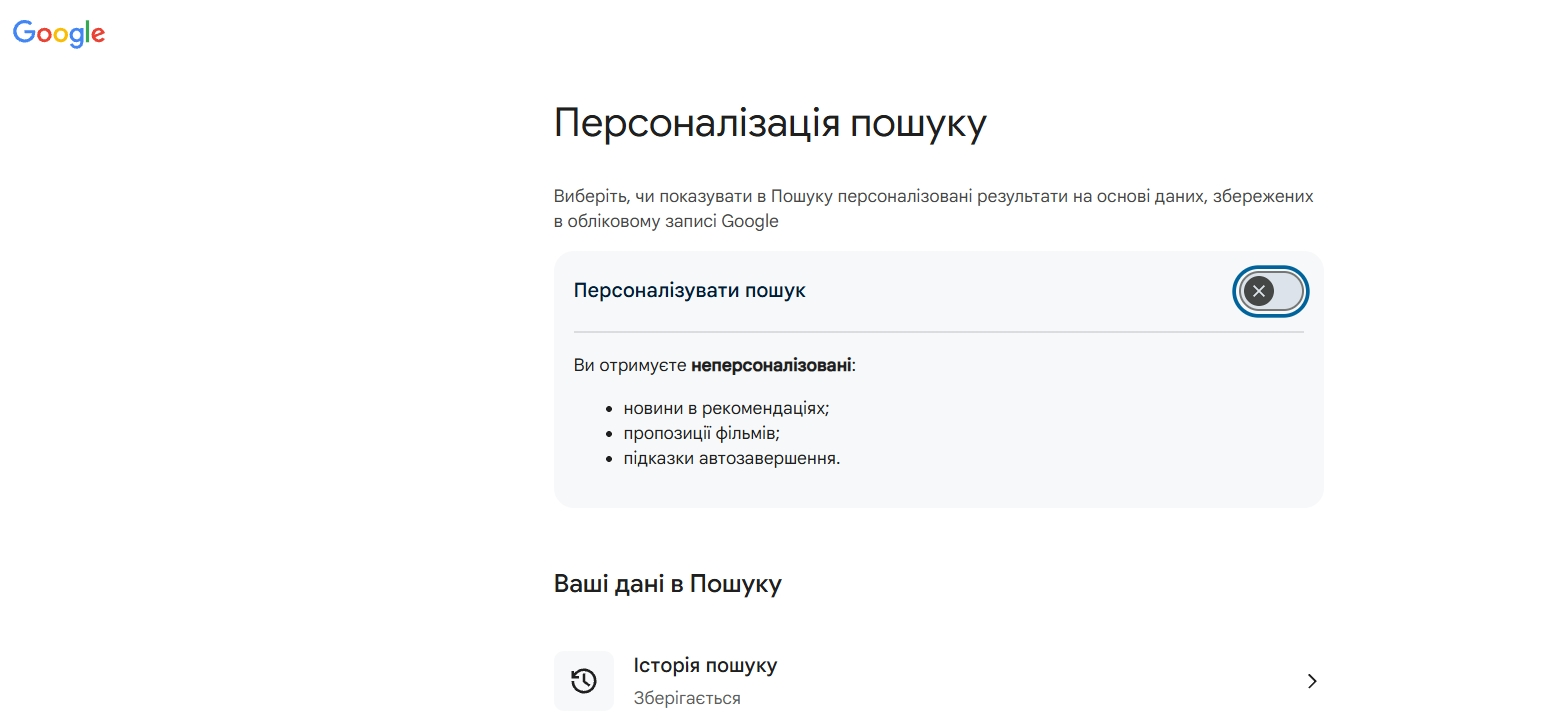
Task: Open 'Історія пошуку' settings
Action: [x=706, y=664]
